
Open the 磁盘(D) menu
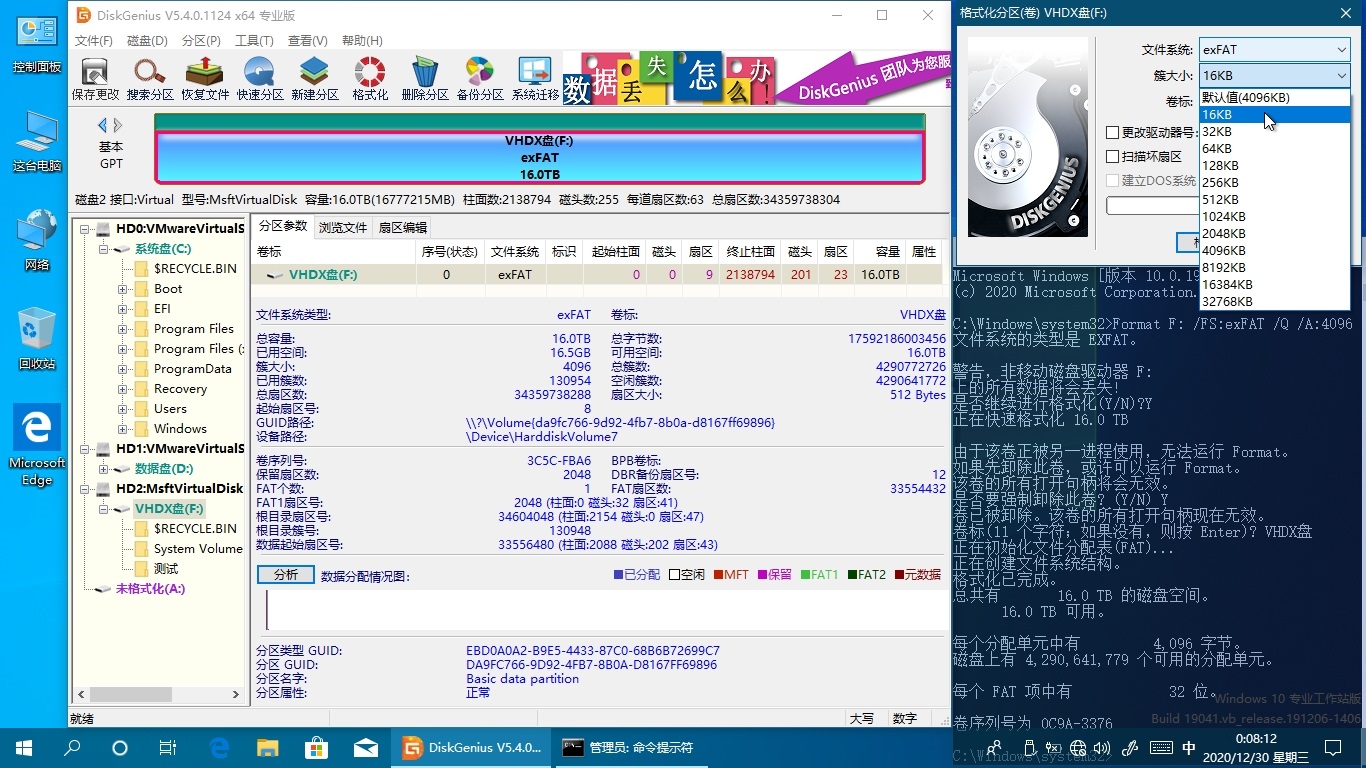click(x=147, y=40)
